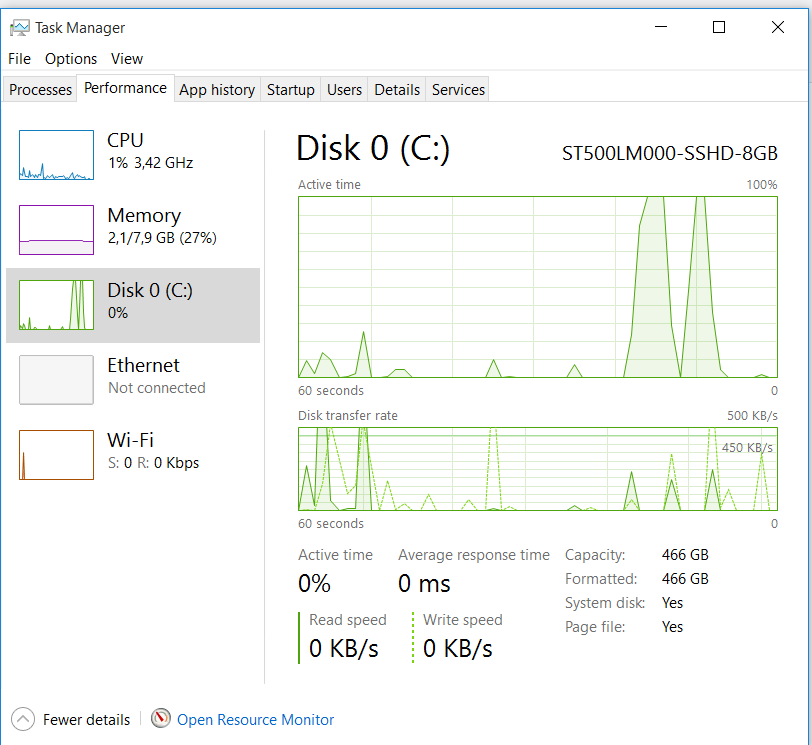Open the Wi-Fi graph thumbnail
Screen dimensions: 812x745
(x=56, y=455)
